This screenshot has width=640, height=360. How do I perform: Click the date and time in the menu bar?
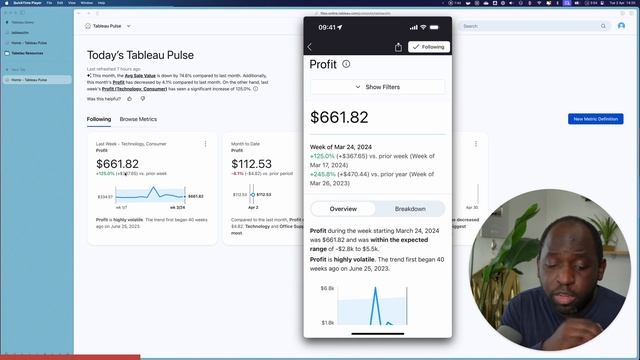click(623, 3)
